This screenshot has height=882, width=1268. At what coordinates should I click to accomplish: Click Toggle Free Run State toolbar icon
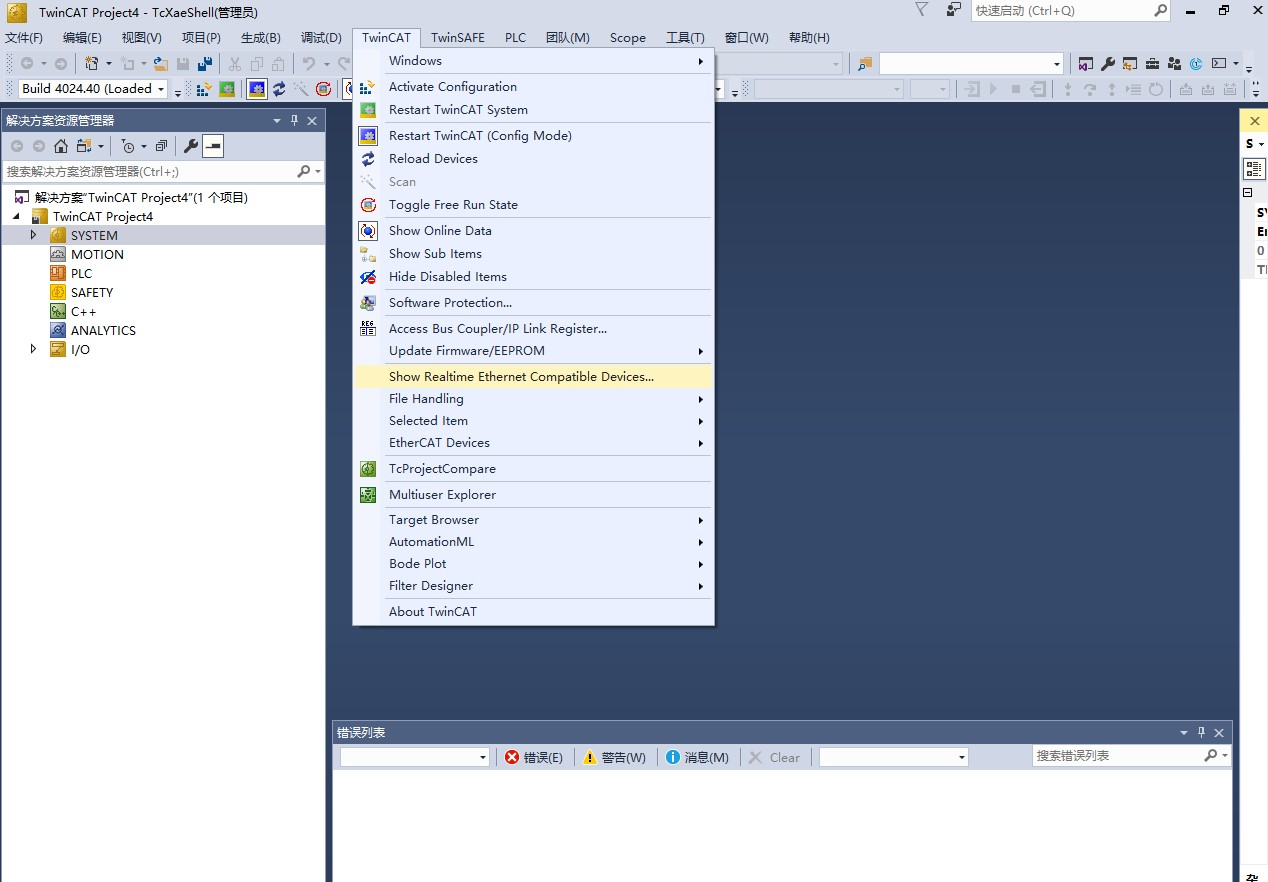point(323,89)
